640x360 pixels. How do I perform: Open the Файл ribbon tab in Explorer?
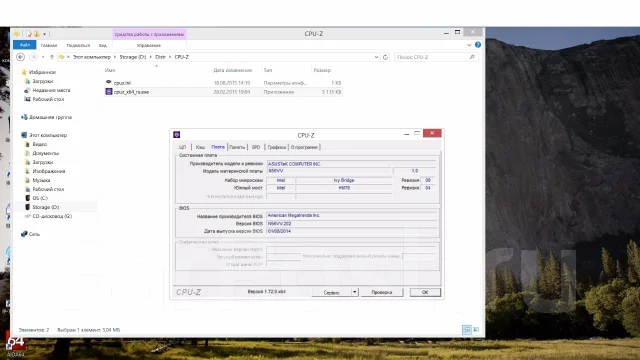(24, 45)
